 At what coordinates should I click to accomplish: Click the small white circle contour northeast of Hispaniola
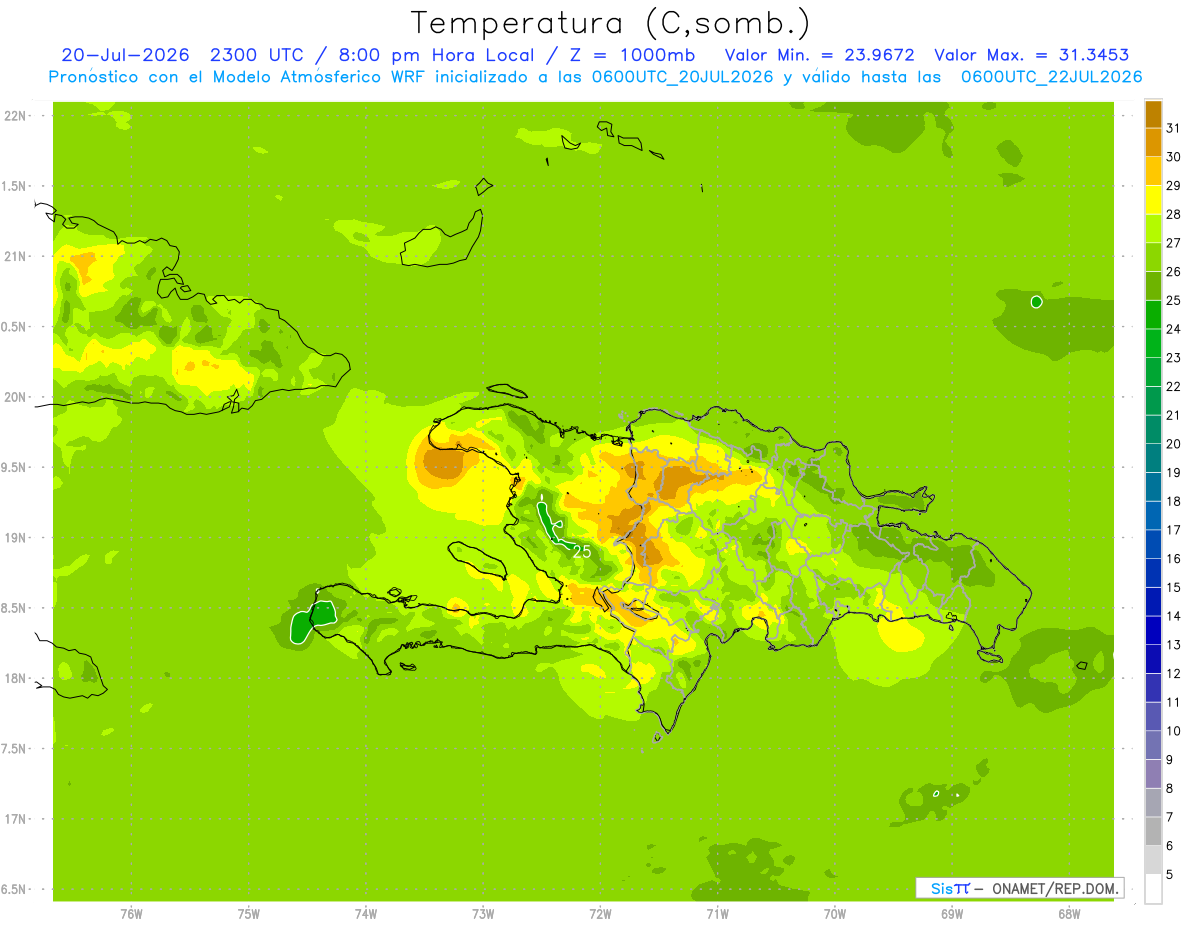1036,301
